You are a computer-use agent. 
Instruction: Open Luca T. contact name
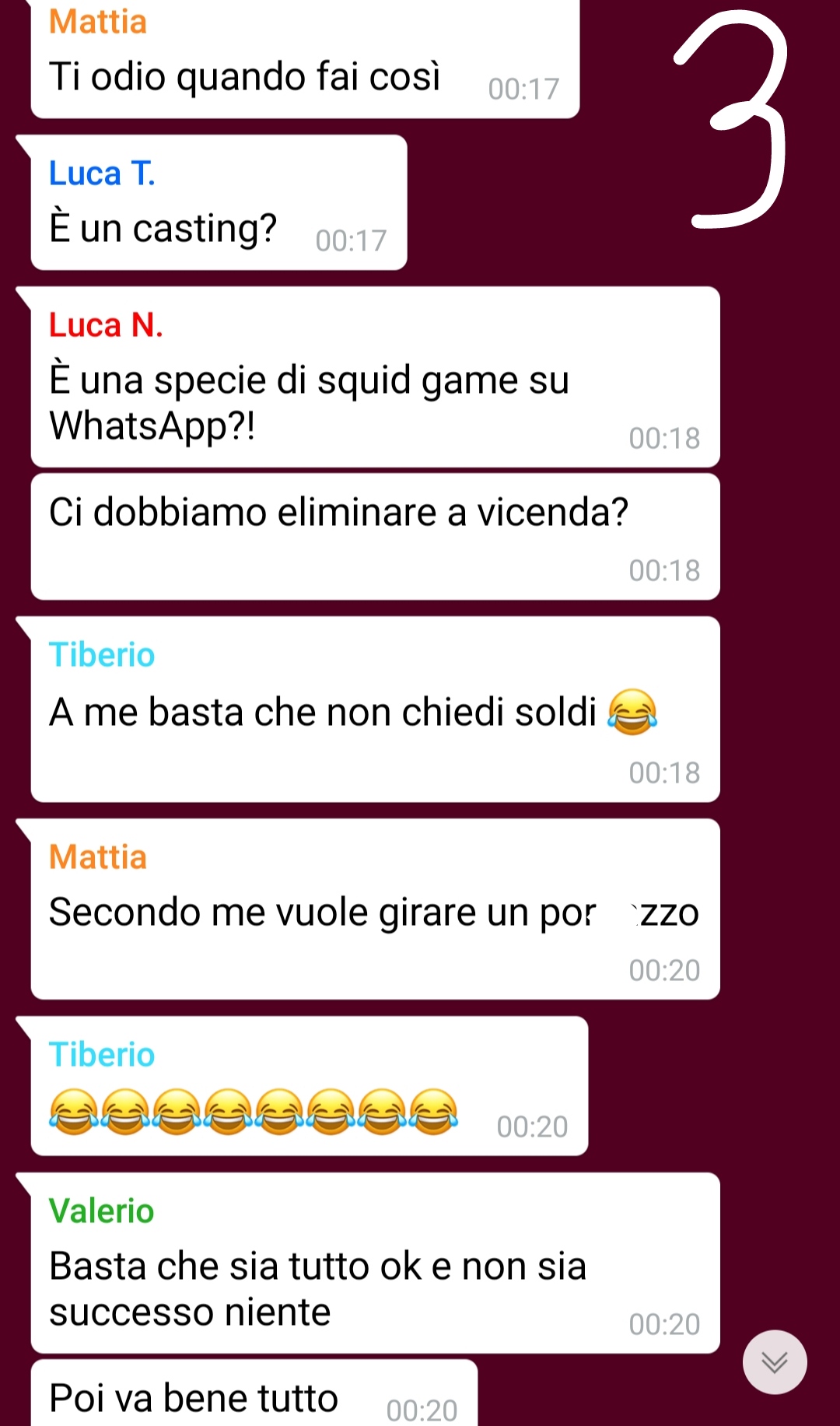pyautogui.click(x=102, y=173)
